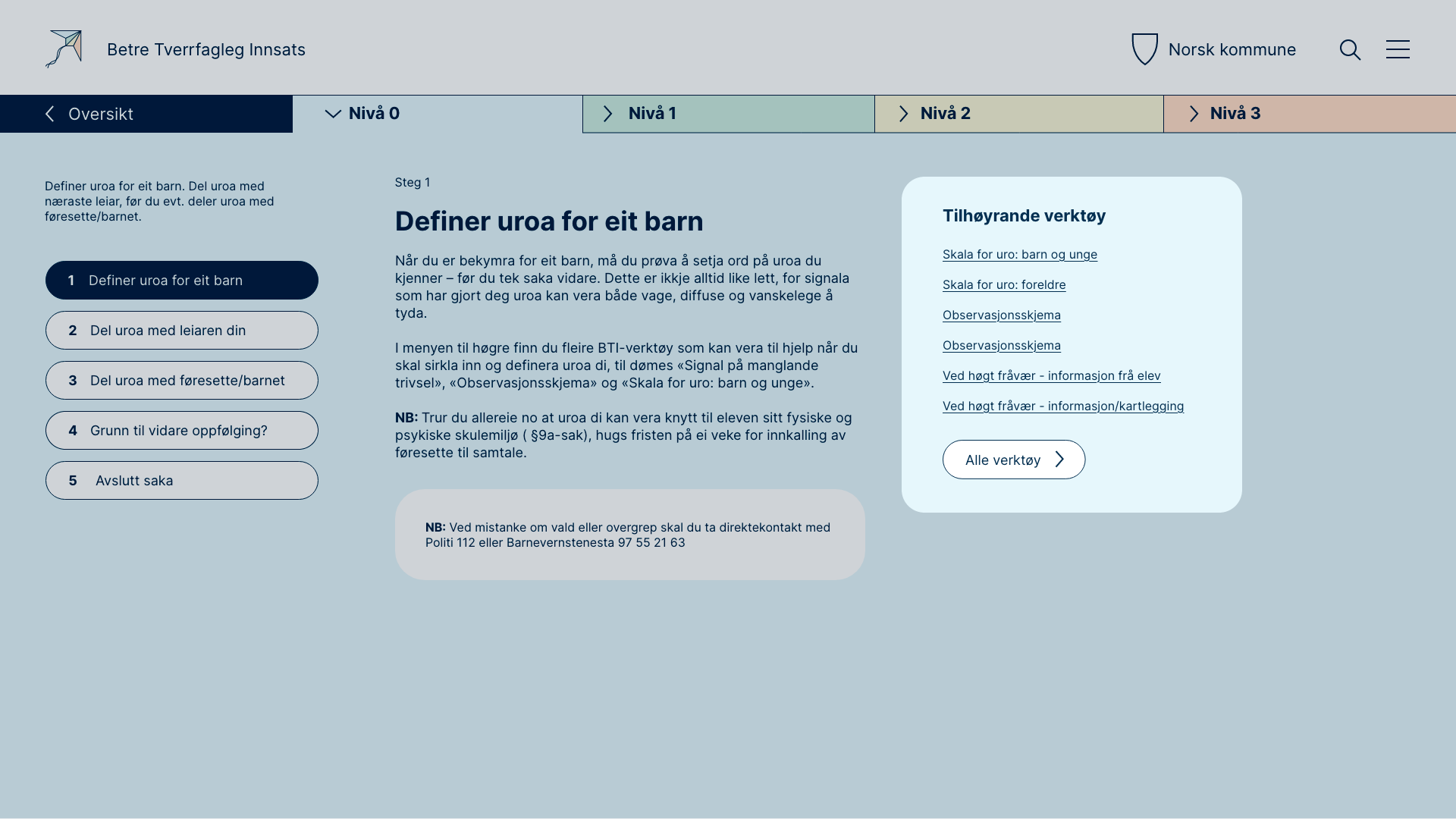Collapse the Nivå 0 chevron
Image resolution: width=1456 pixels, height=819 pixels.
click(333, 114)
